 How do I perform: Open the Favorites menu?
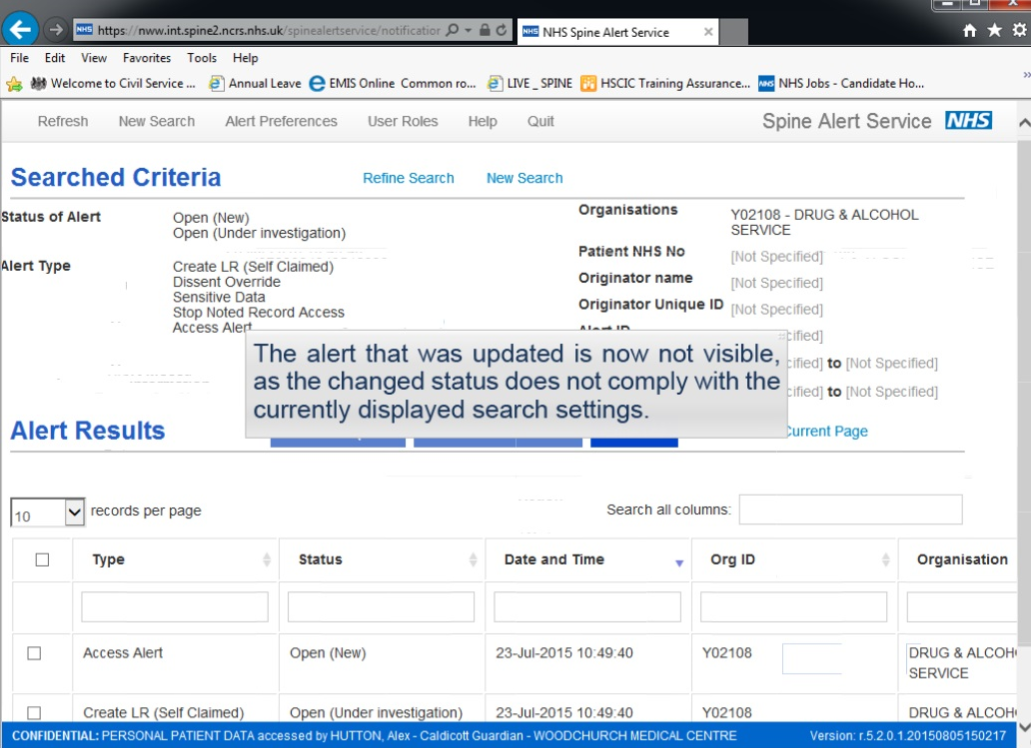pyautogui.click(x=147, y=58)
